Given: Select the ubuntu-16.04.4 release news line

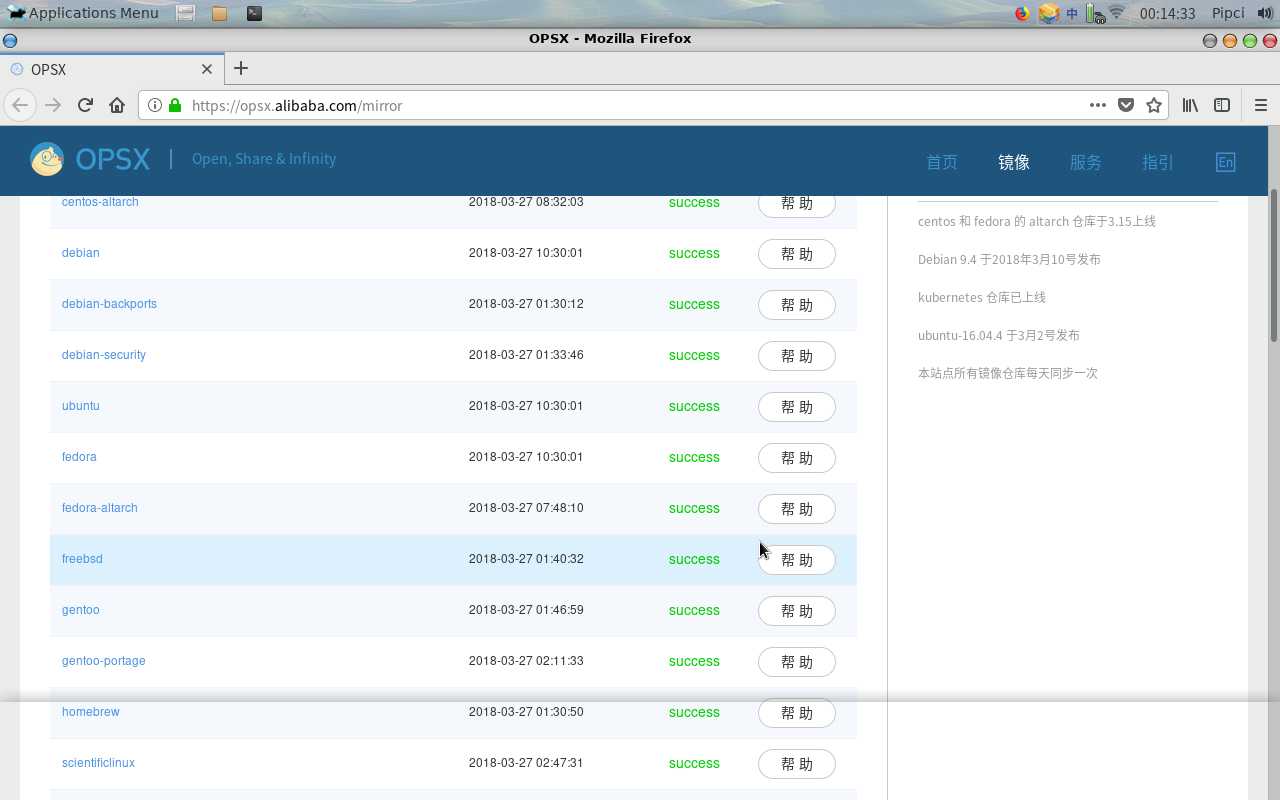Looking at the screenshot, I should 999,335.
